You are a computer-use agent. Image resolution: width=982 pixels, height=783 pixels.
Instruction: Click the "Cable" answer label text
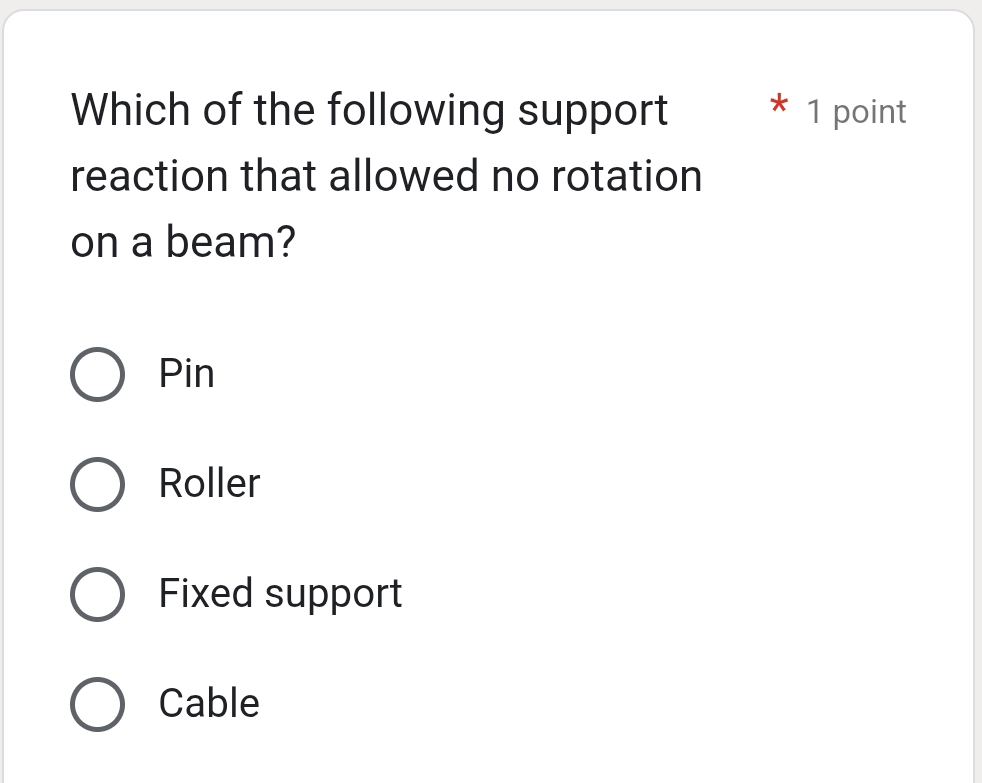click(x=208, y=703)
